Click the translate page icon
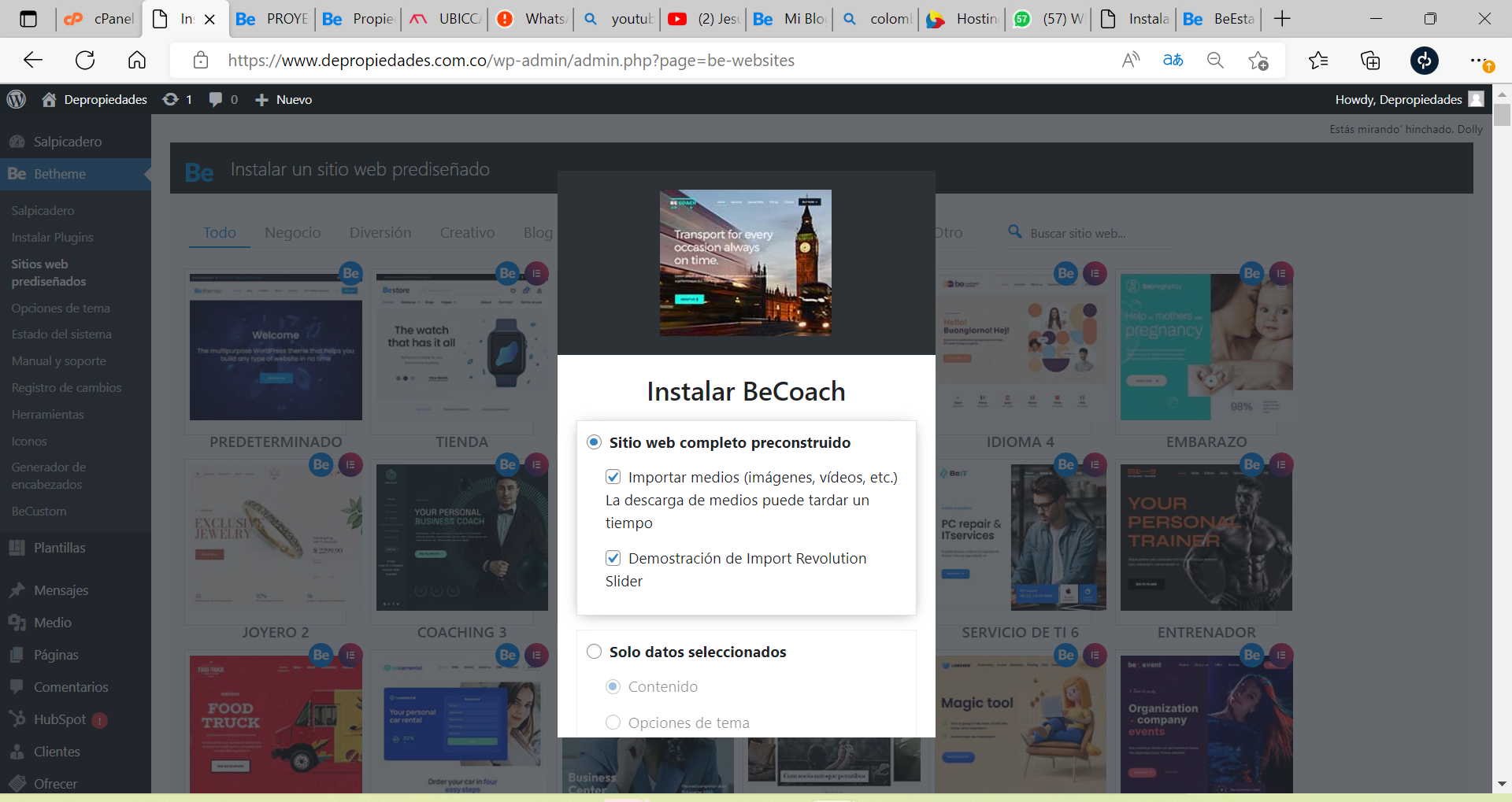Viewport: 1512px width, 802px height. click(x=1173, y=61)
